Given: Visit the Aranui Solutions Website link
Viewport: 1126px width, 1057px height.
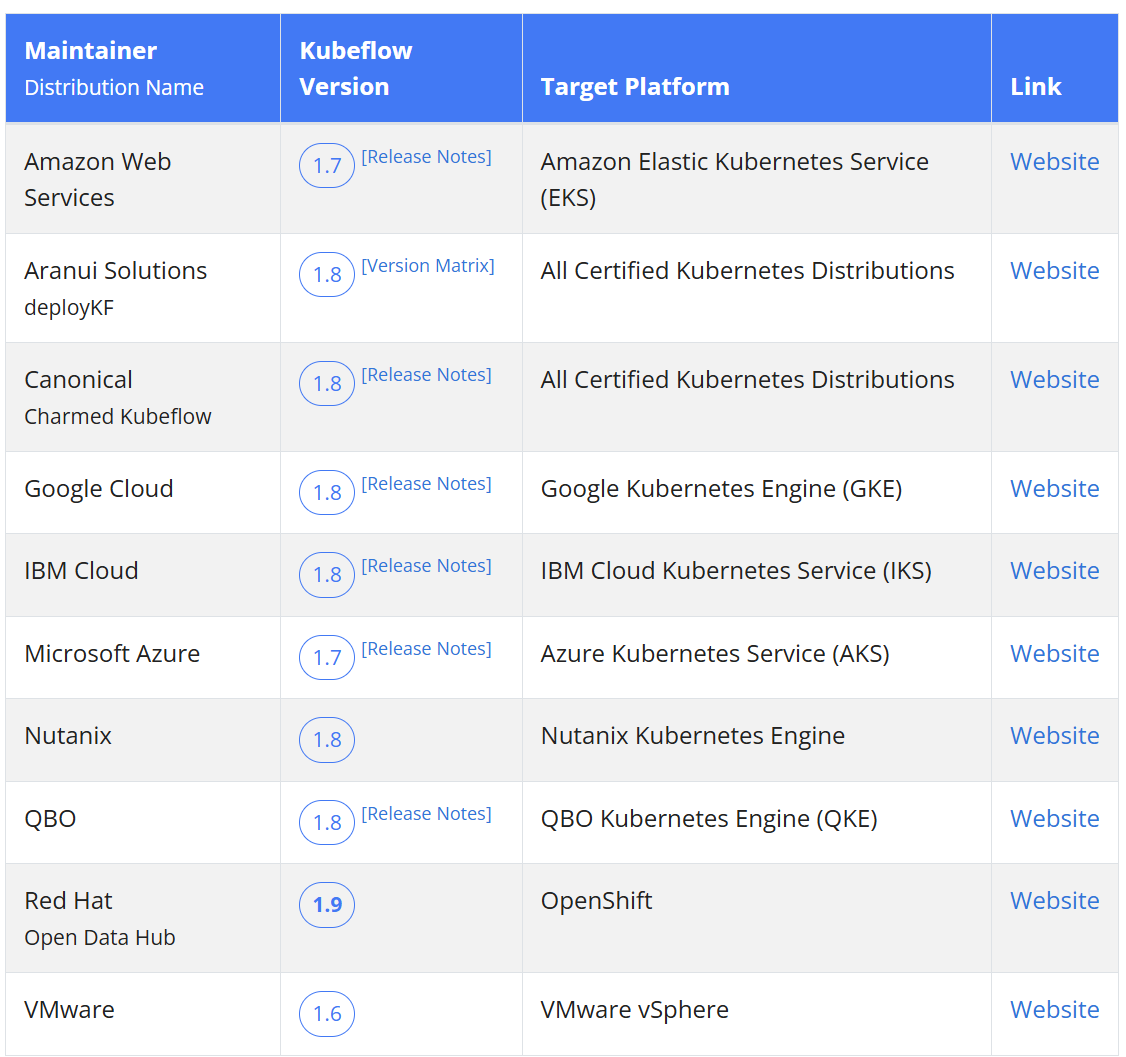Looking at the screenshot, I should pyautogui.click(x=1054, y=271).
